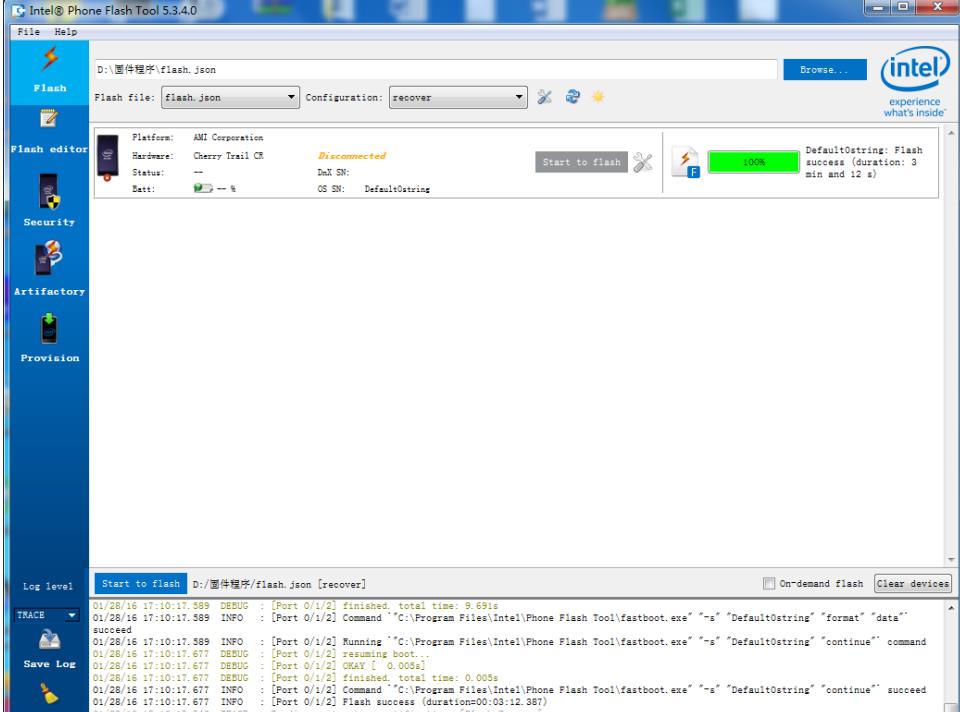
Task: Open the Artifactory section
Action: [x=49, y=268]
